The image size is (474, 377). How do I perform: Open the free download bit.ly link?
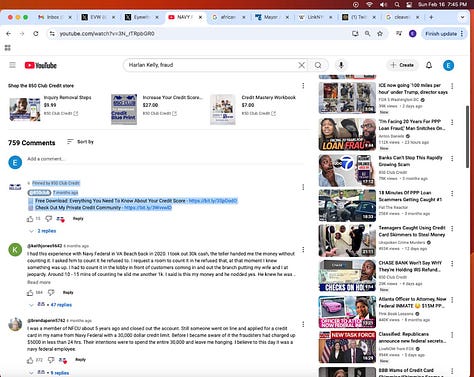[x=213, y=201]
